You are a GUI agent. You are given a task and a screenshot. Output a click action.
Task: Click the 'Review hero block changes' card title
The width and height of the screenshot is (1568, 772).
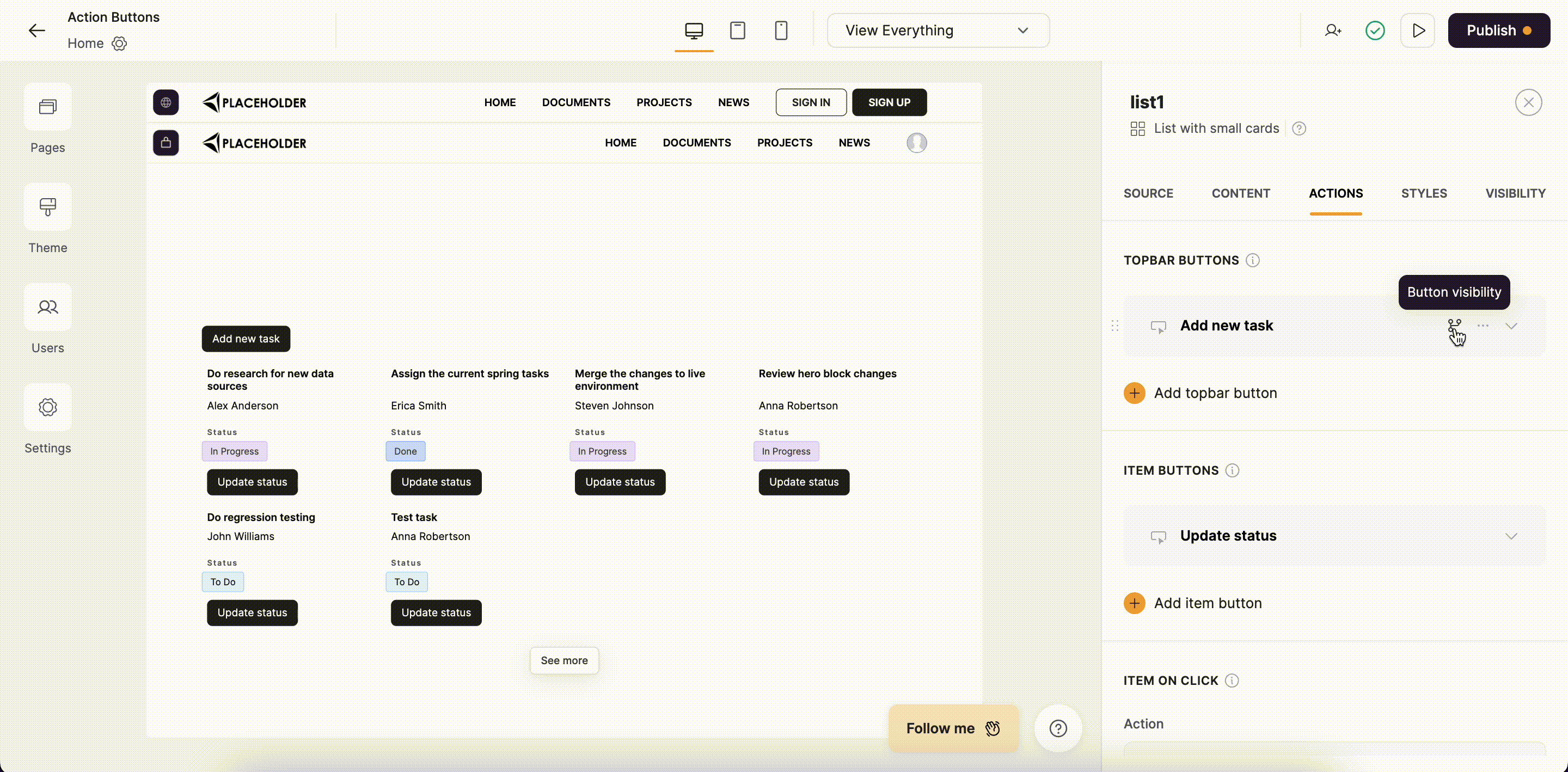[827, 374]
